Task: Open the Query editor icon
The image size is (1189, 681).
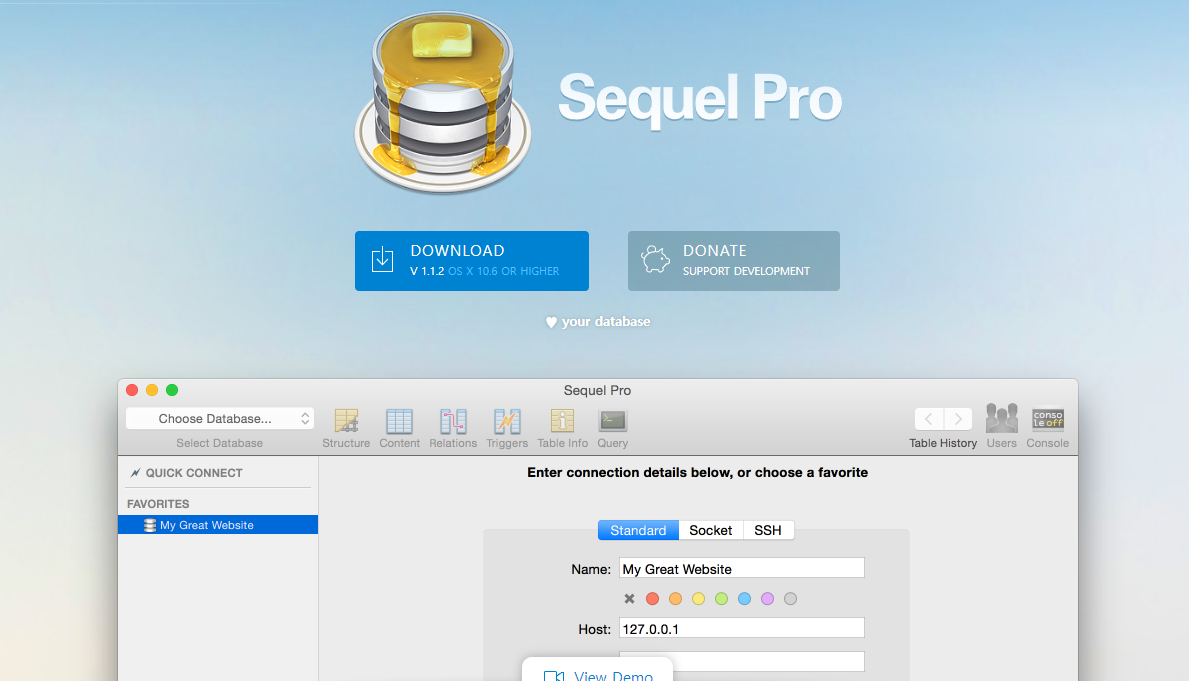Action: tap(613, 420)
